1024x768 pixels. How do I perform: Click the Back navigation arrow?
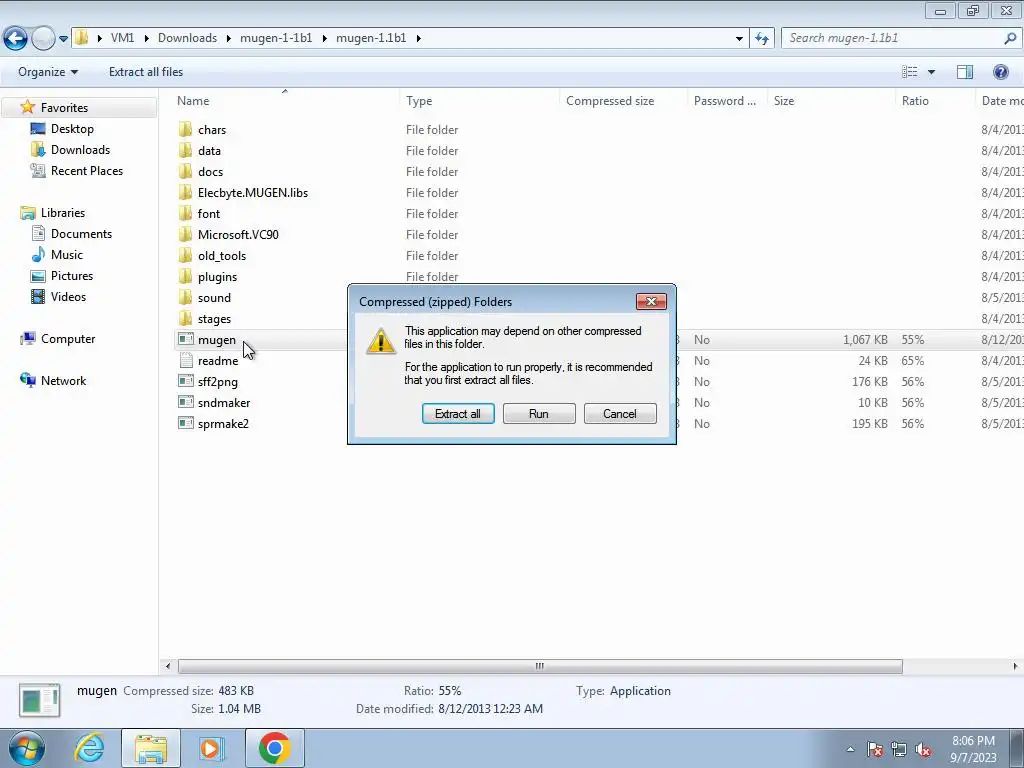[x=16, y=39]
